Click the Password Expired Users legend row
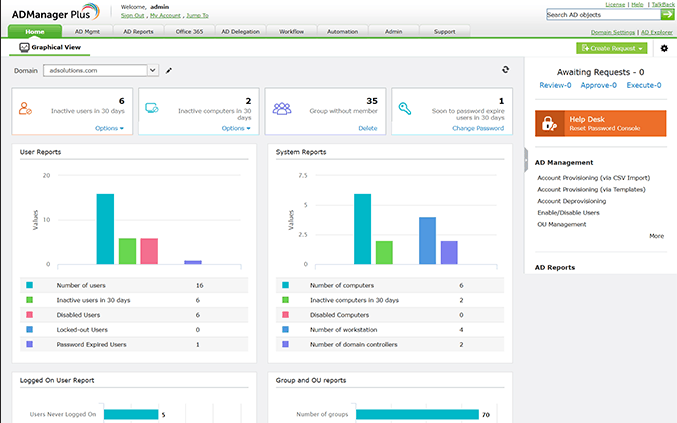Viewport: 677px width, 423px height. tap(134, 344)
